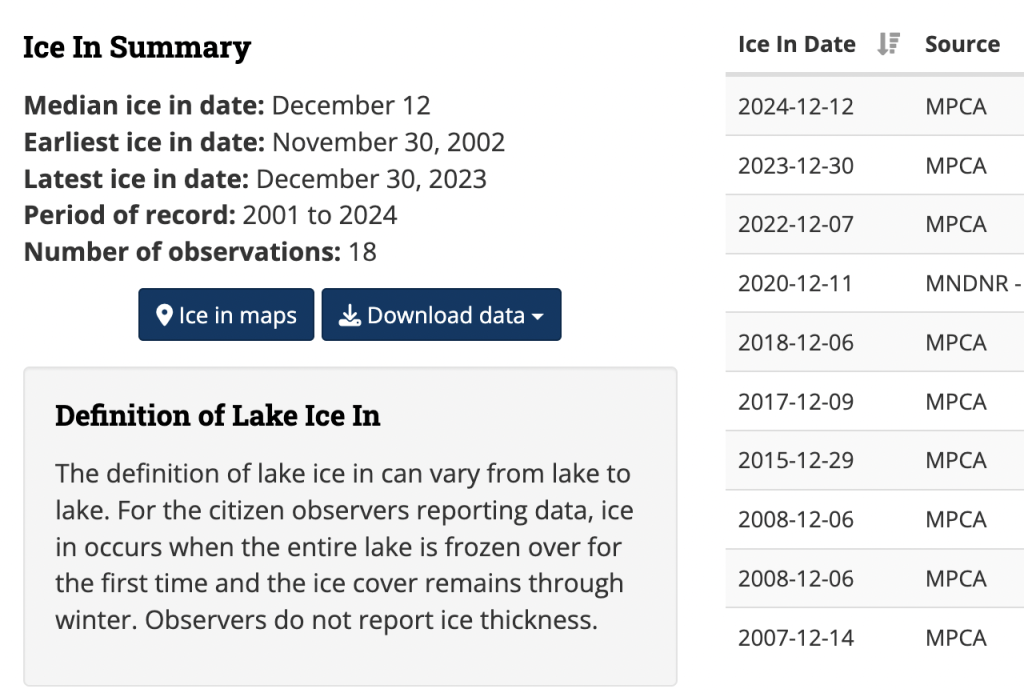Click the Median ice in date line
This screenshot has height=693, width=1024.
pos(227,105)
